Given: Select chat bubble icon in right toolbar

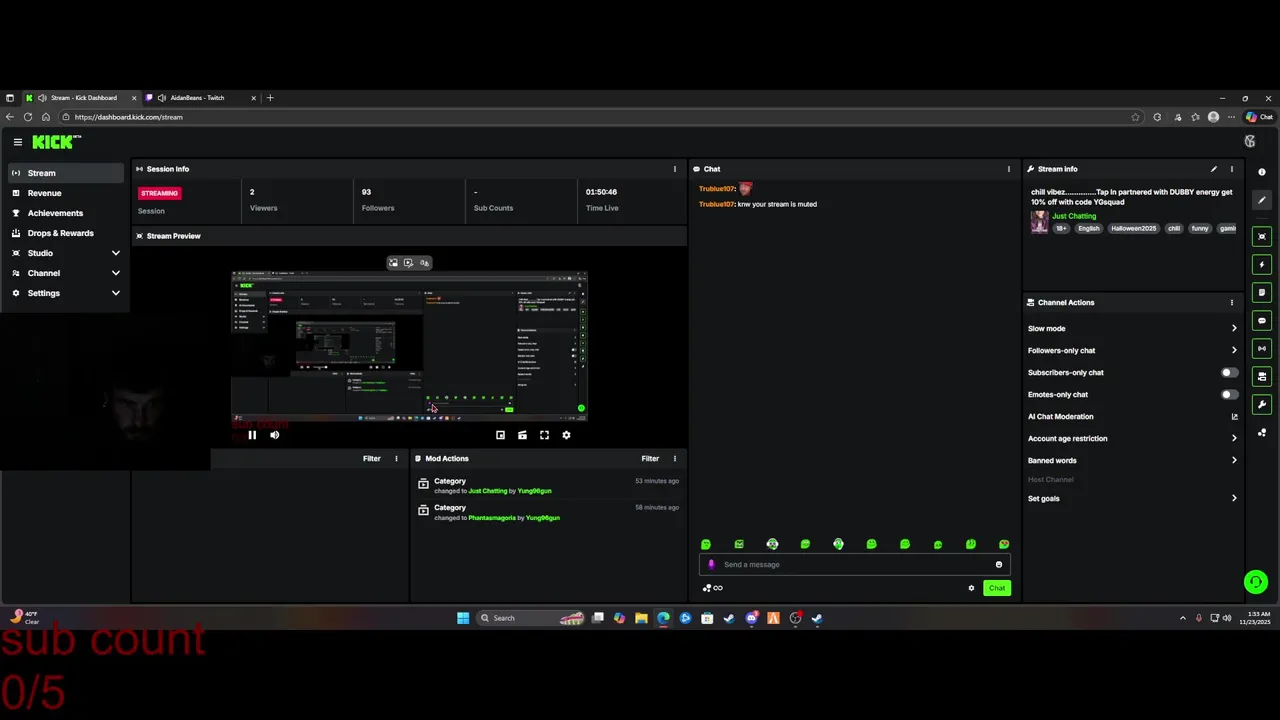Looking at the screenshot, I should pos(1262,321).
